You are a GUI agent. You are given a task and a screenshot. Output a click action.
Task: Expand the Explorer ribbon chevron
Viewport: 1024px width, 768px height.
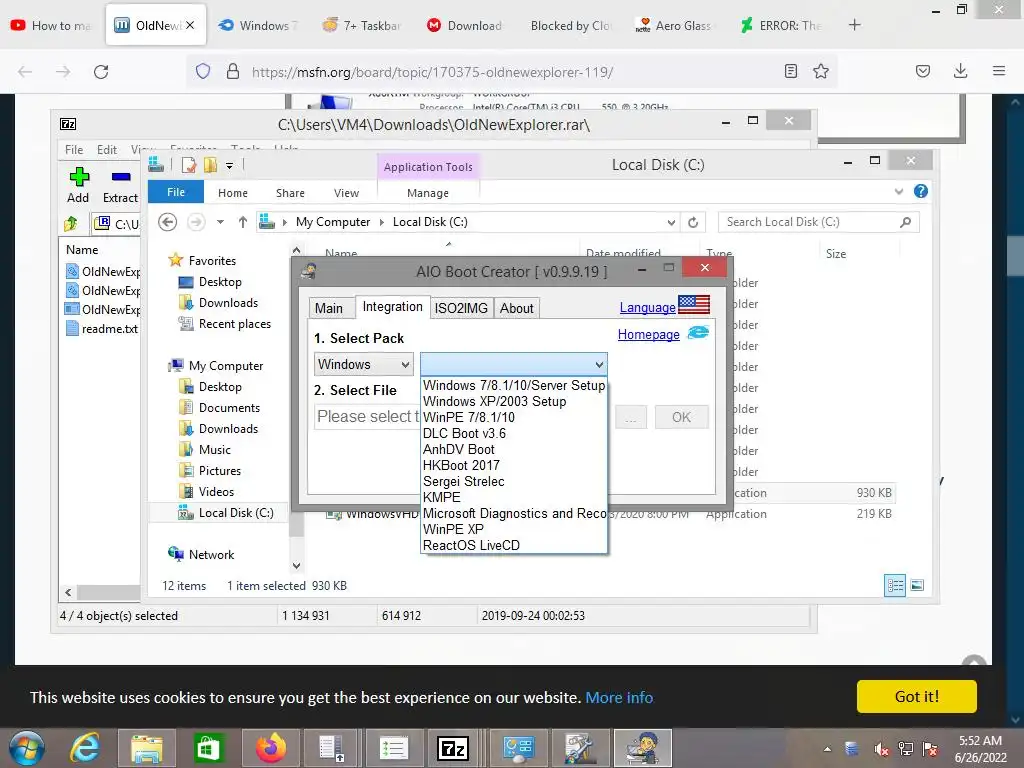(x=899, y=191)
